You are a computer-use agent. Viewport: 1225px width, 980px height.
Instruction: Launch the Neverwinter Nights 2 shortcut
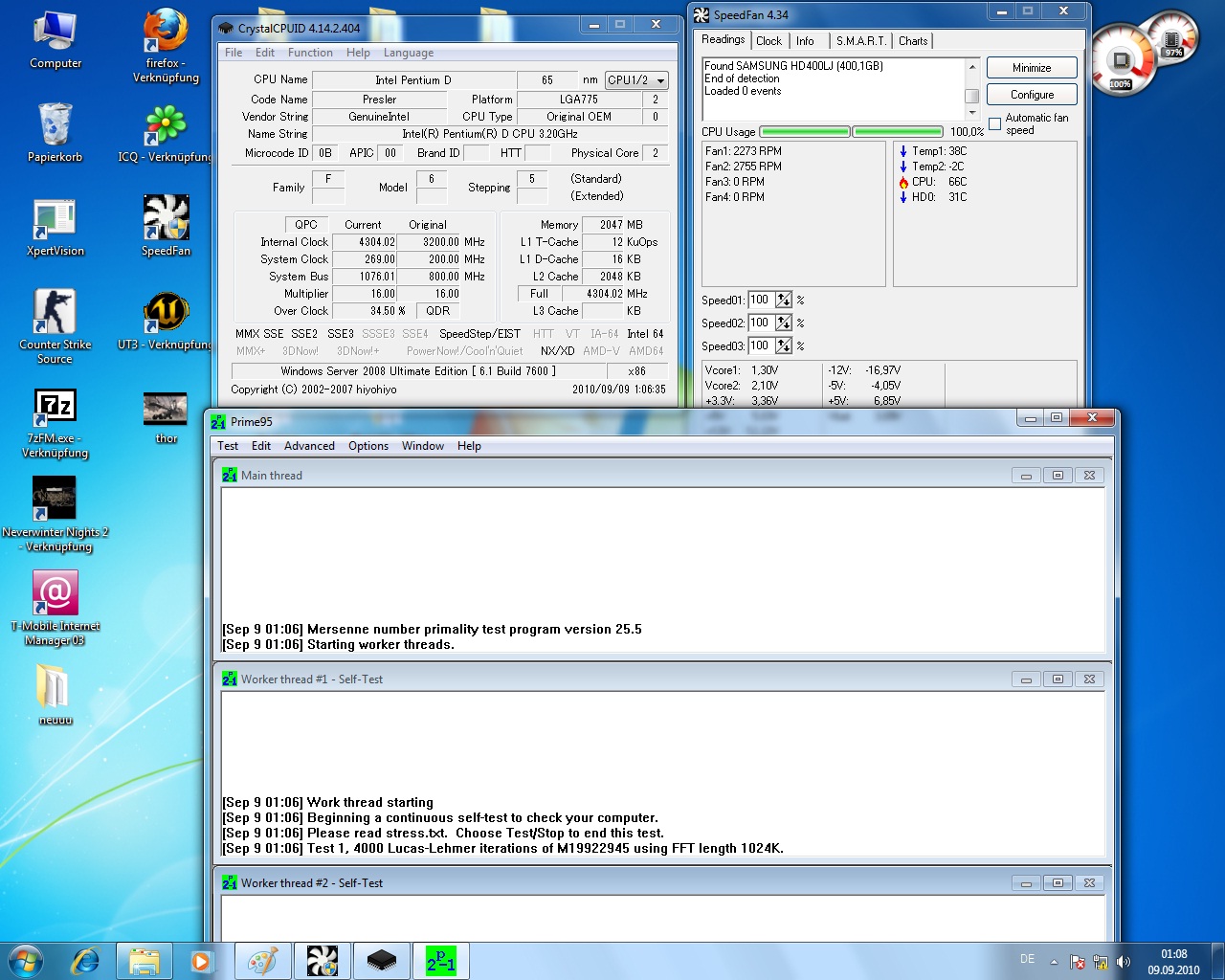coord(56,515)
